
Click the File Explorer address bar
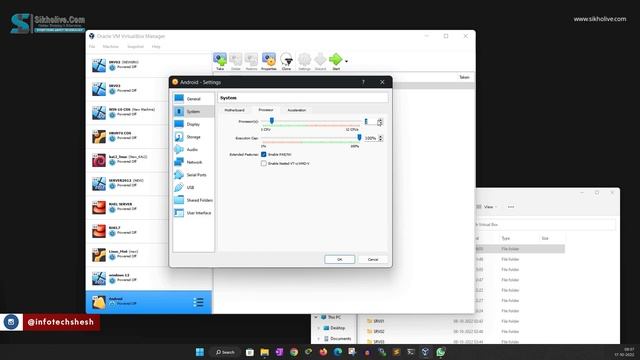coord(545,224)
